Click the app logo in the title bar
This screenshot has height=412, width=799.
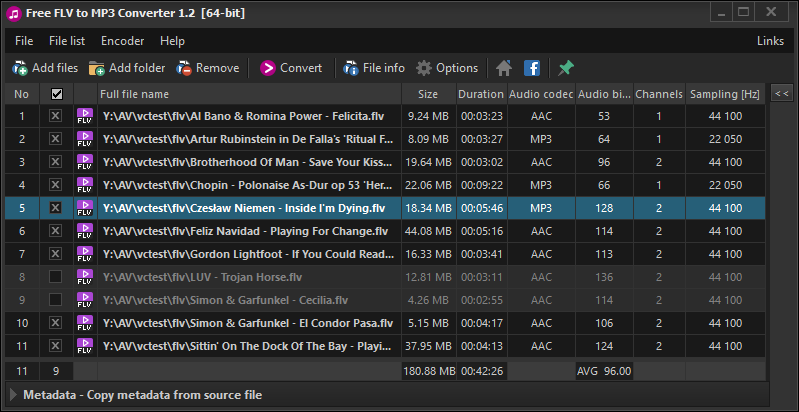[15, 13]
